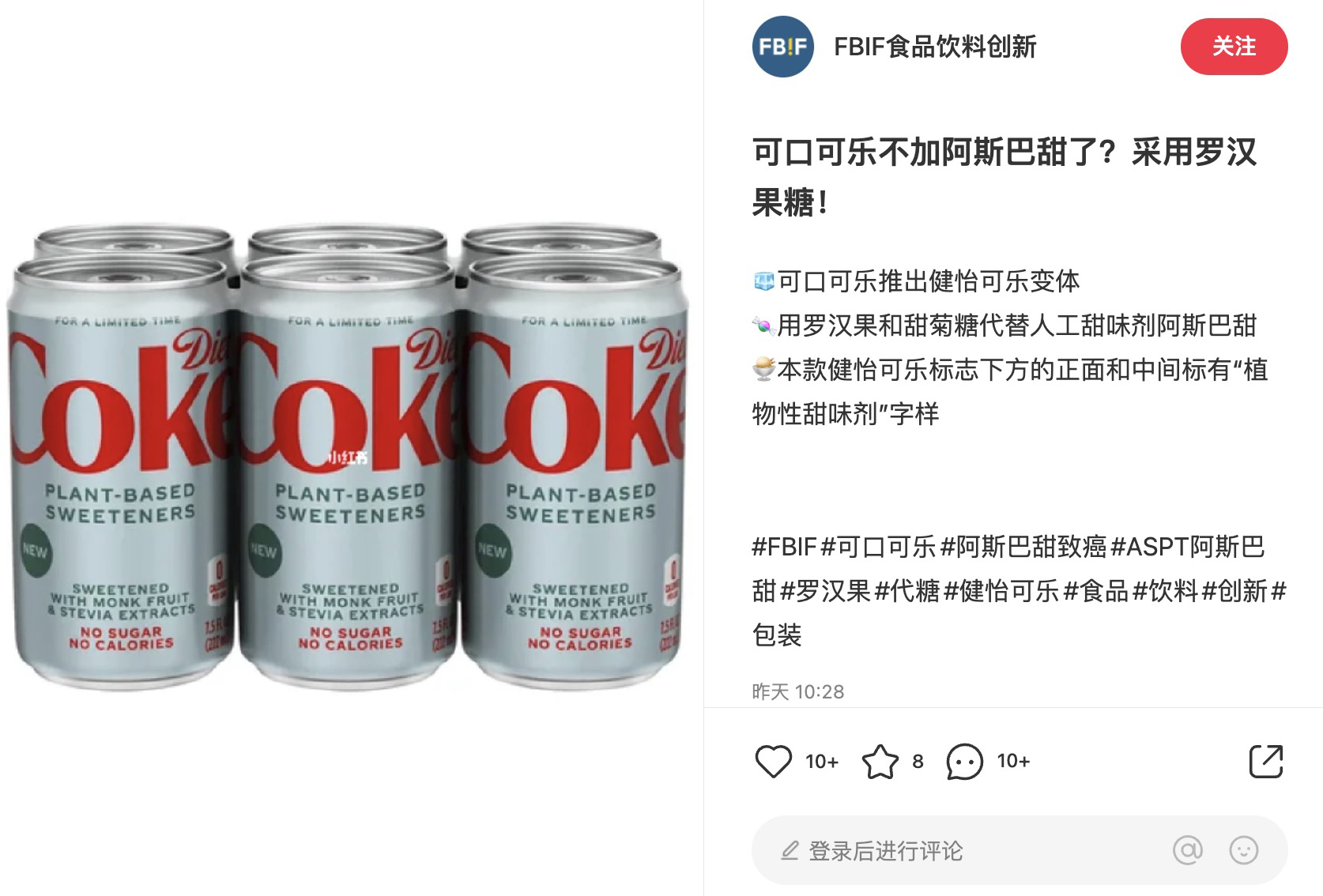Open the #罗汉果 hashtag
The height and width of the screenshot is (896, 1323).
(825, 590)
